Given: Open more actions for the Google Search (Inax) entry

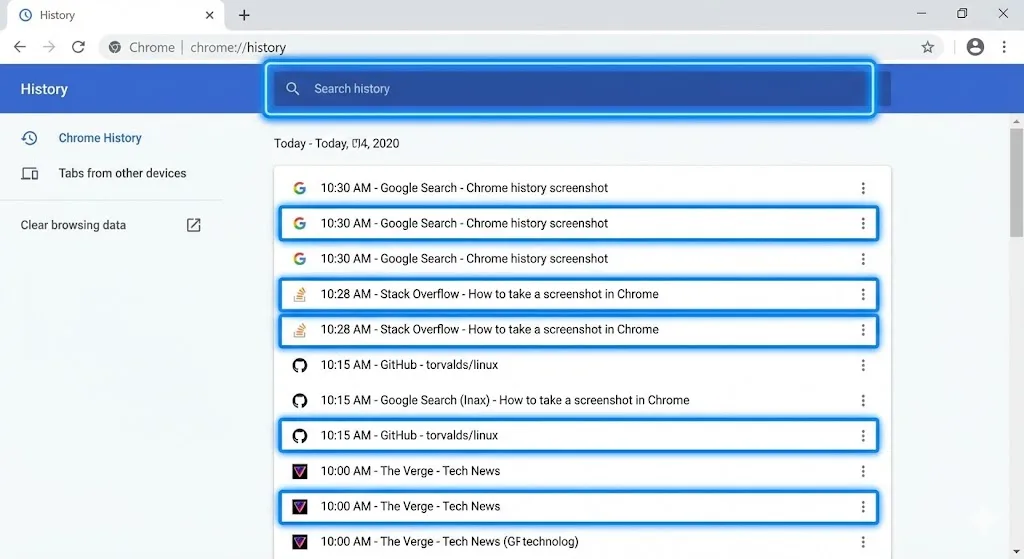Looking at the screenshot, I should (863, 400).
